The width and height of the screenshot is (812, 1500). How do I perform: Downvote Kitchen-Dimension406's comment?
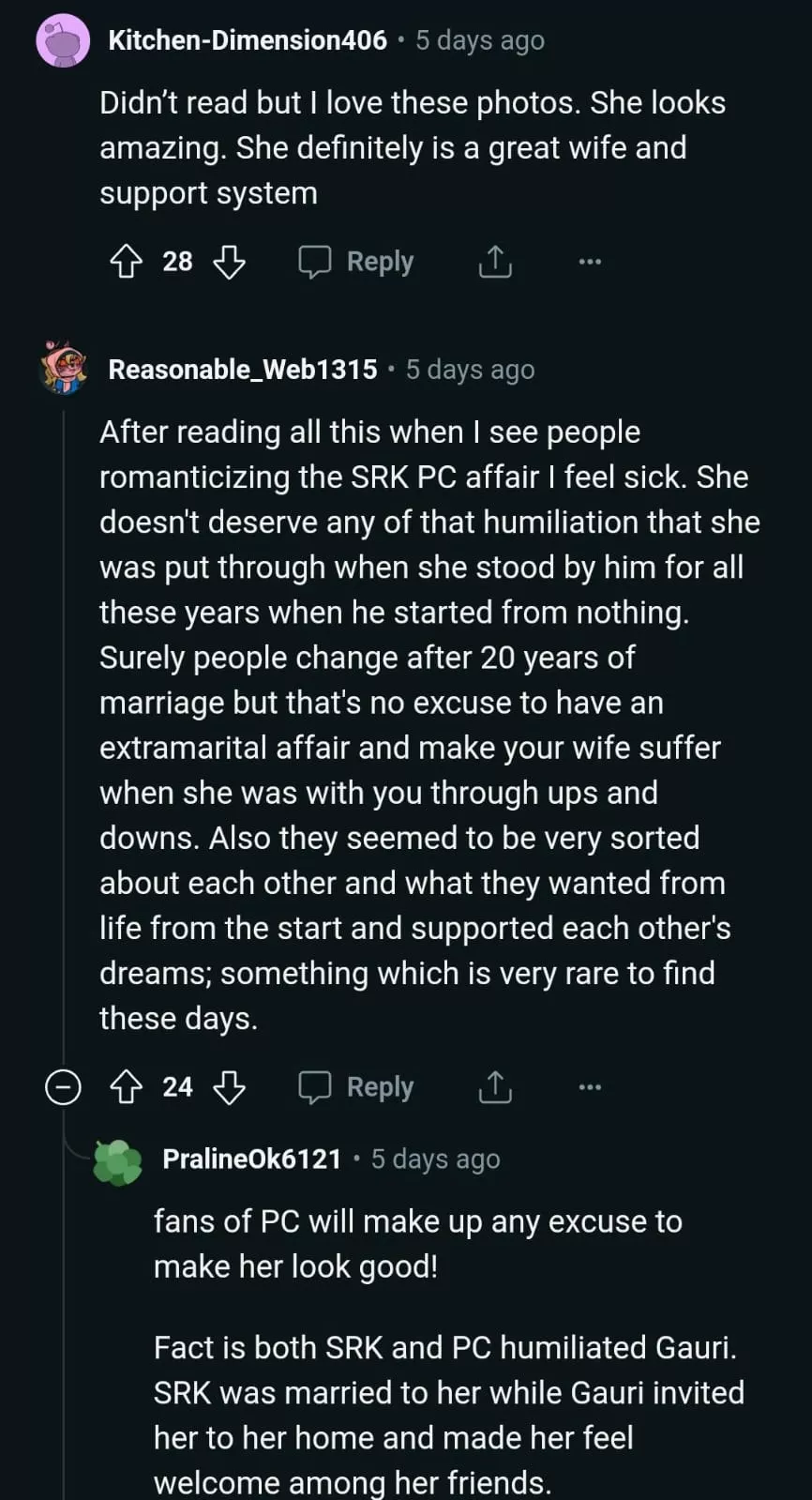229,262
